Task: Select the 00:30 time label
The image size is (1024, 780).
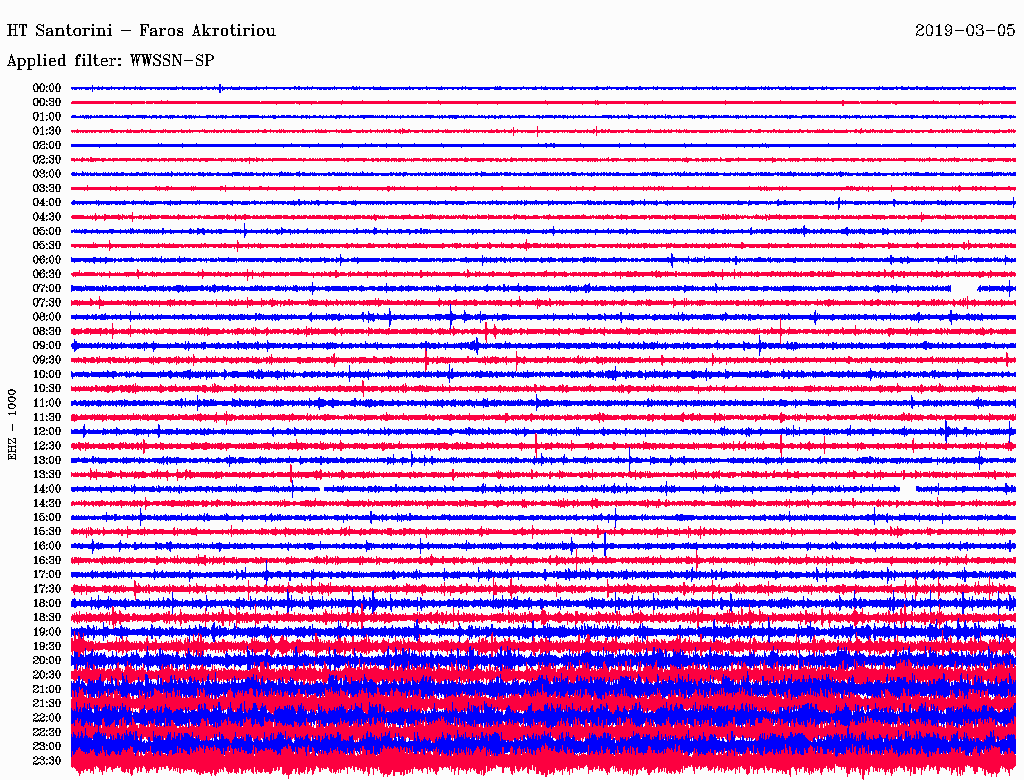Action: [47, 103]
